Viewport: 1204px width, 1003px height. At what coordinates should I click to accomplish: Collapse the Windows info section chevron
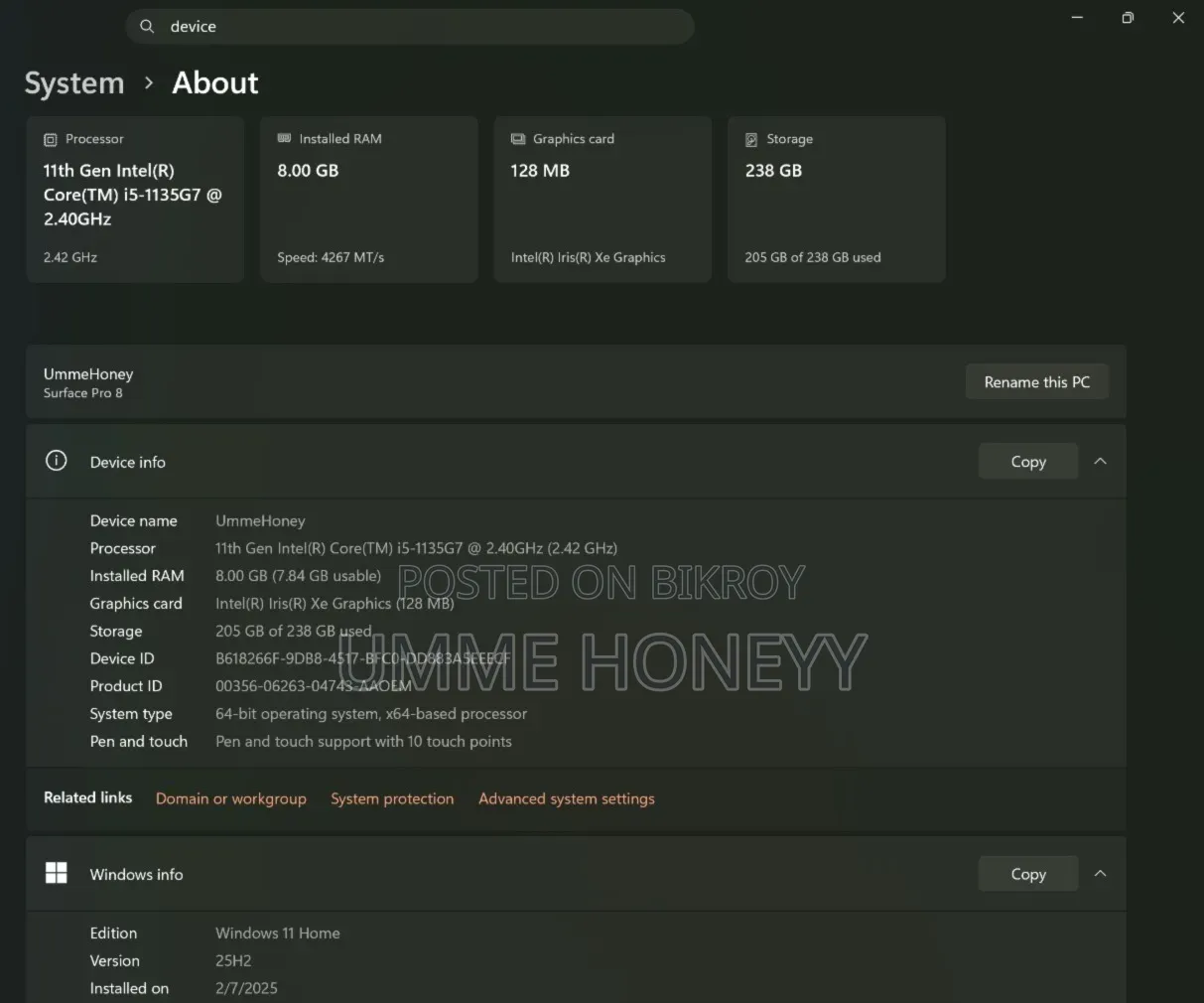point(1100,874)
